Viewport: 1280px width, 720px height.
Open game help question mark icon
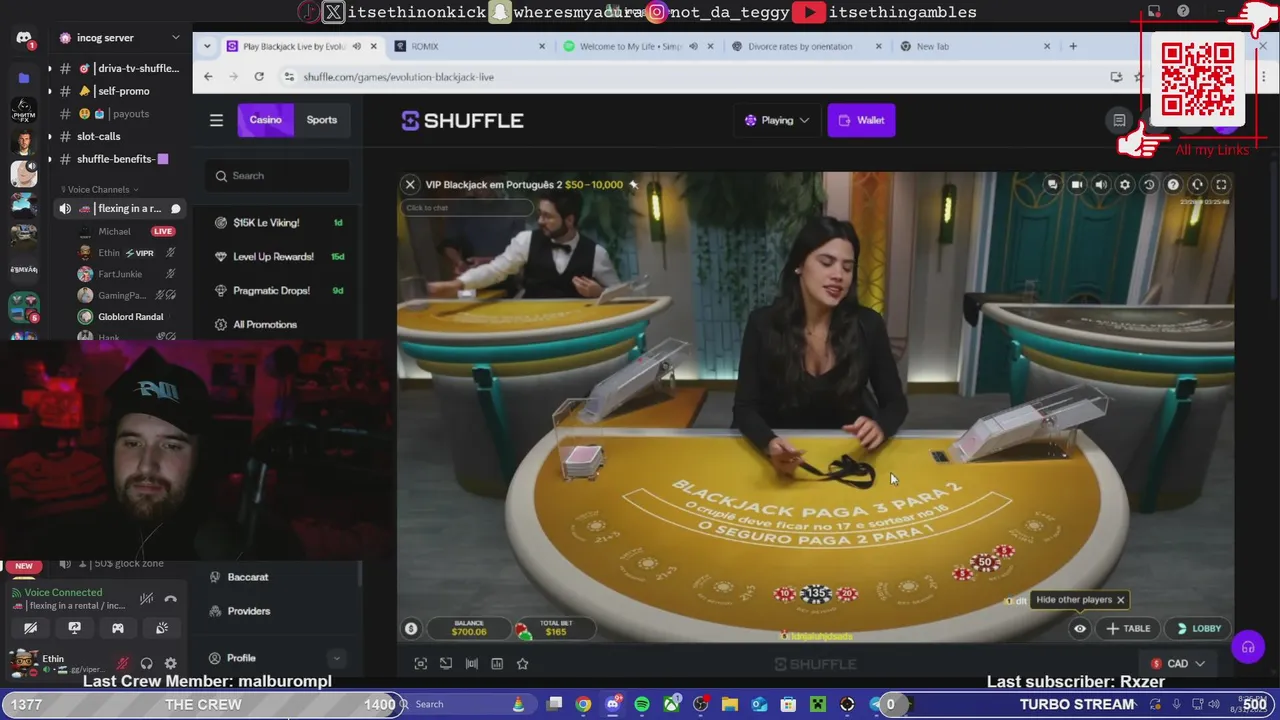tap(1173, 184)
